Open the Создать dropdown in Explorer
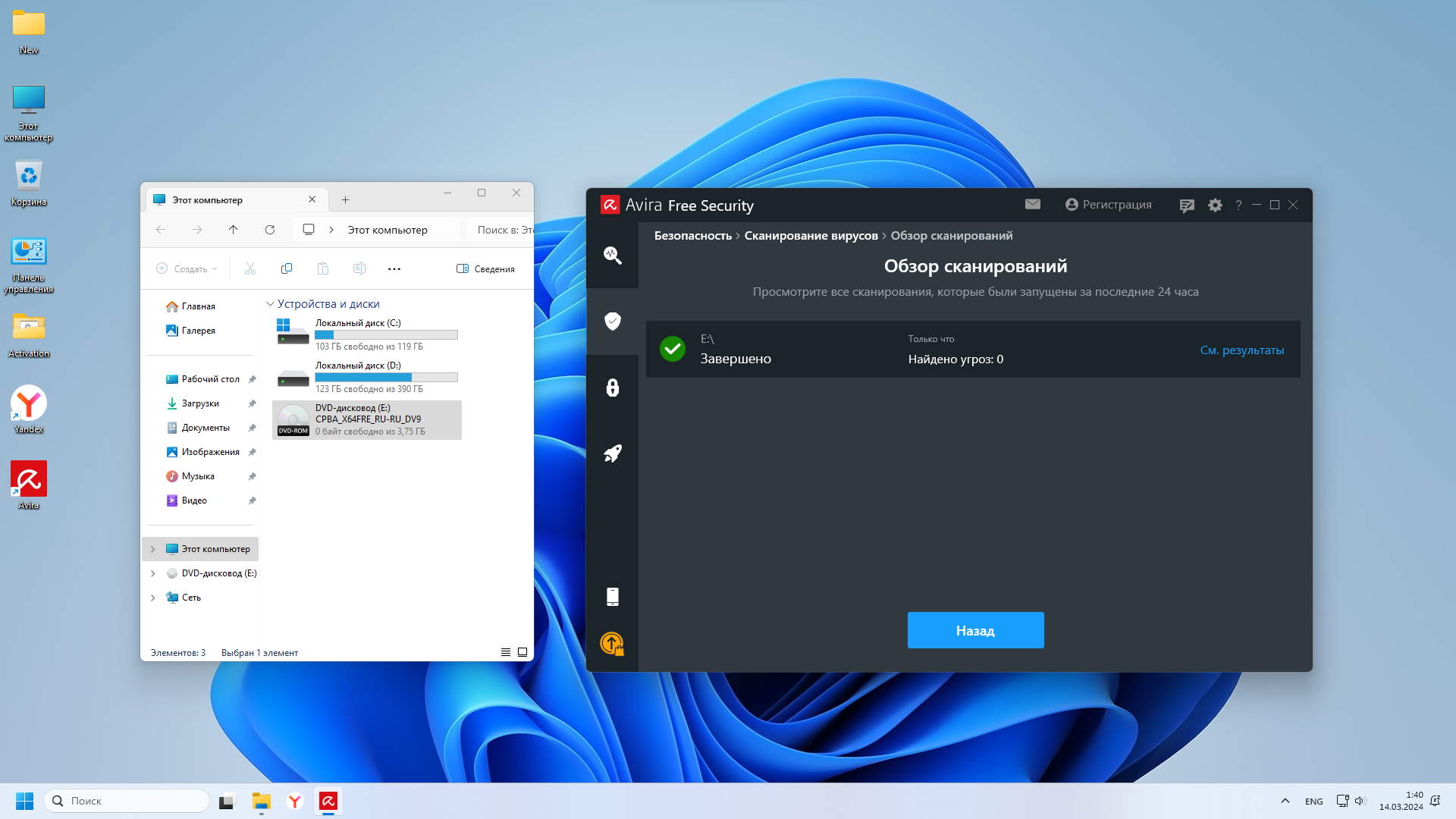The height and width of the screenshot is (819, 1456). coord(187,269)
